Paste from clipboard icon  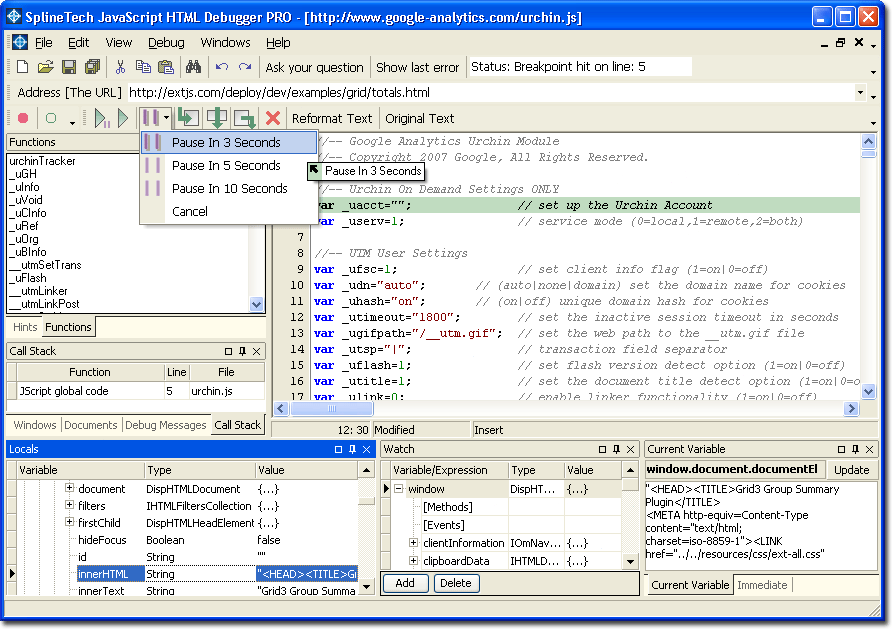coord(166,67)
